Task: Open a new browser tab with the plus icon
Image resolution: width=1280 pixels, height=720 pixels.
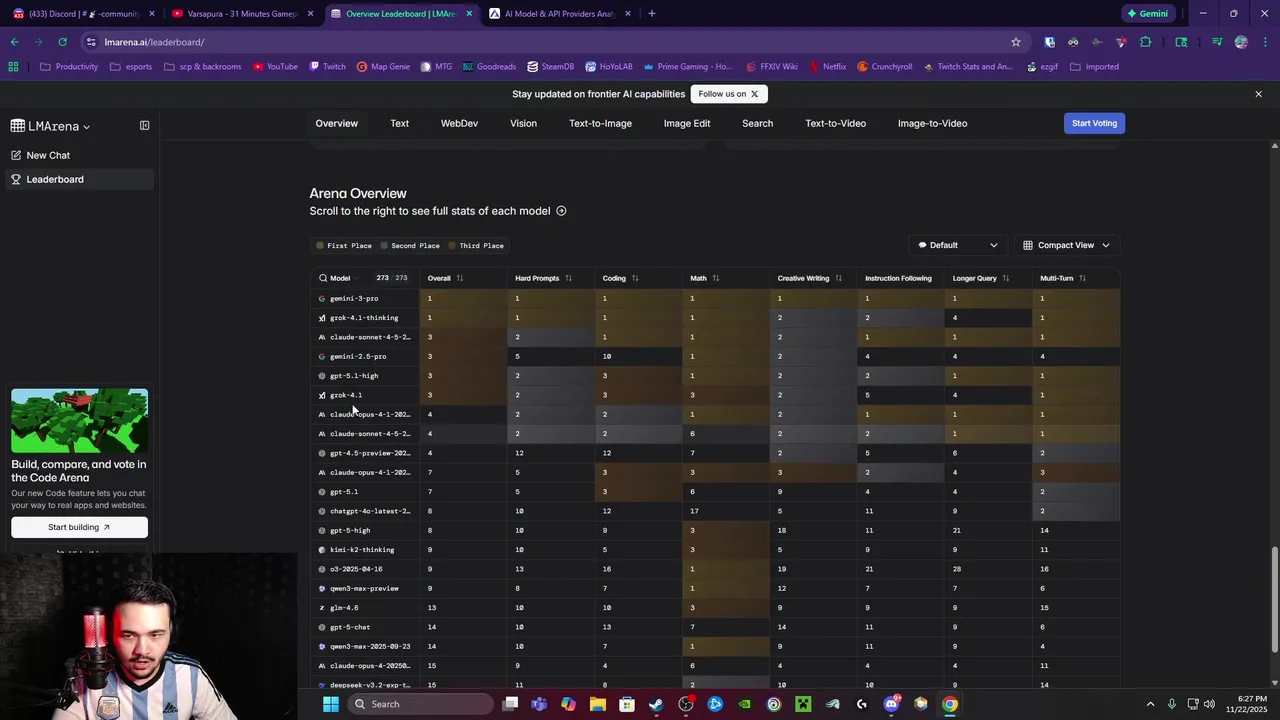Action: 651,14
